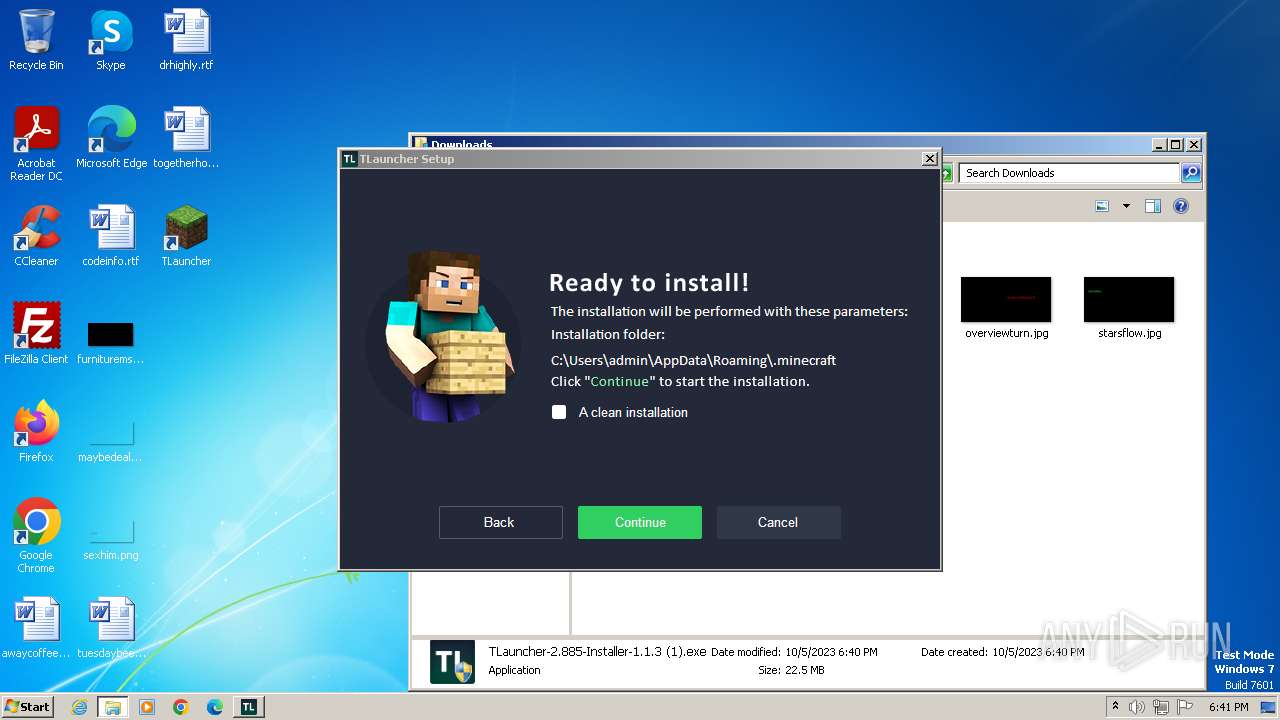Screen dimensions: 1280x720
Task: Click search magnifier button in Downloads
Action: (x=1191, y=173)
